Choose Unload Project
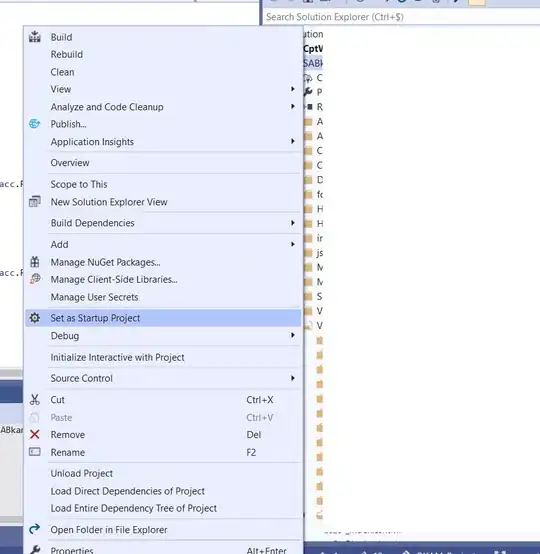This screenshot has width=540, height=554. [x=163, y=473]
